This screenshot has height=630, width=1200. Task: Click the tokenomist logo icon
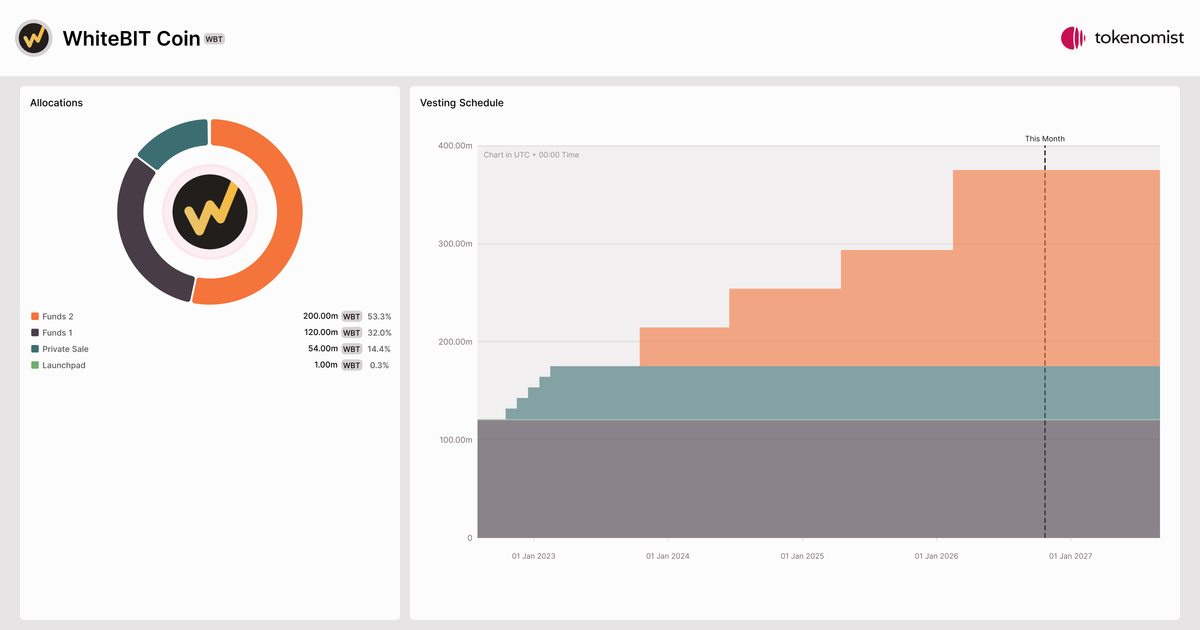click(1073, 38)
